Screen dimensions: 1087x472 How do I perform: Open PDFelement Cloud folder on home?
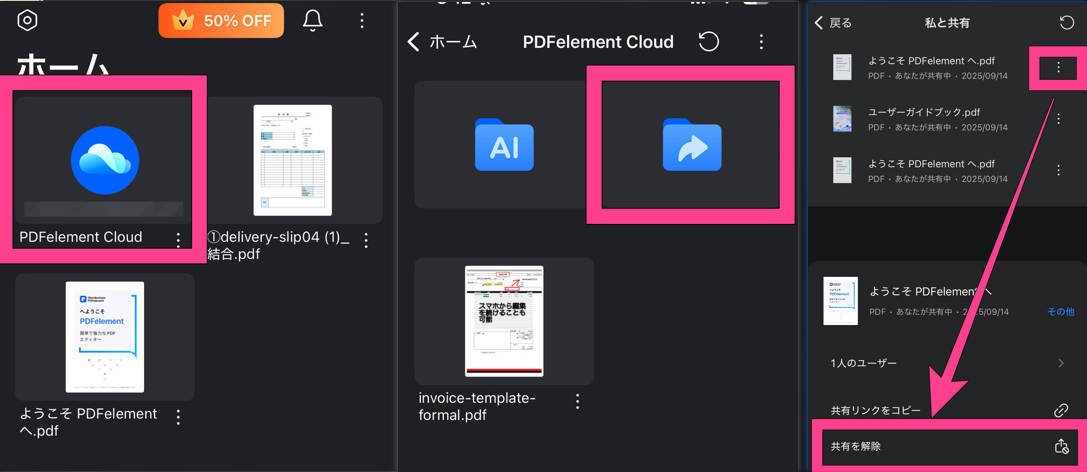pos(104,160)
